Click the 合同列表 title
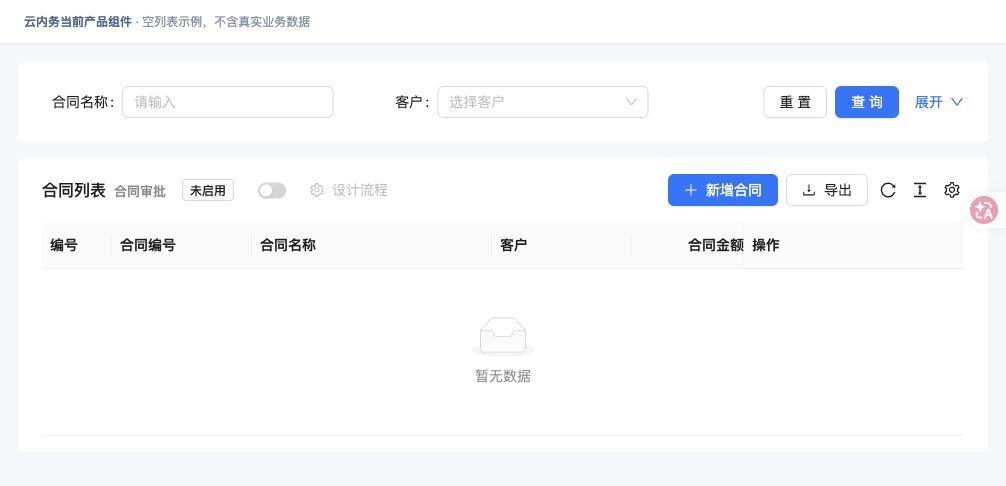The image size is (1006, 486). coord(74,190)
